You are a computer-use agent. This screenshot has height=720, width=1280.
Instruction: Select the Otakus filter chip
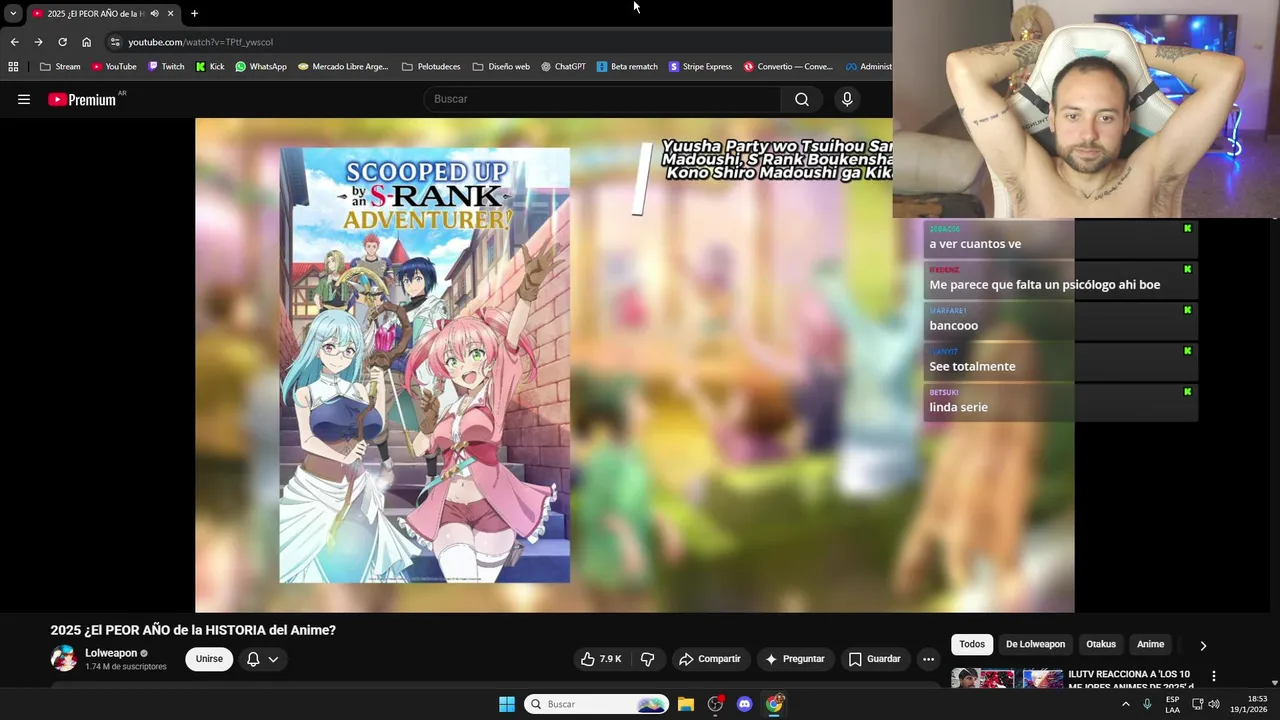tap(1101, 644)
